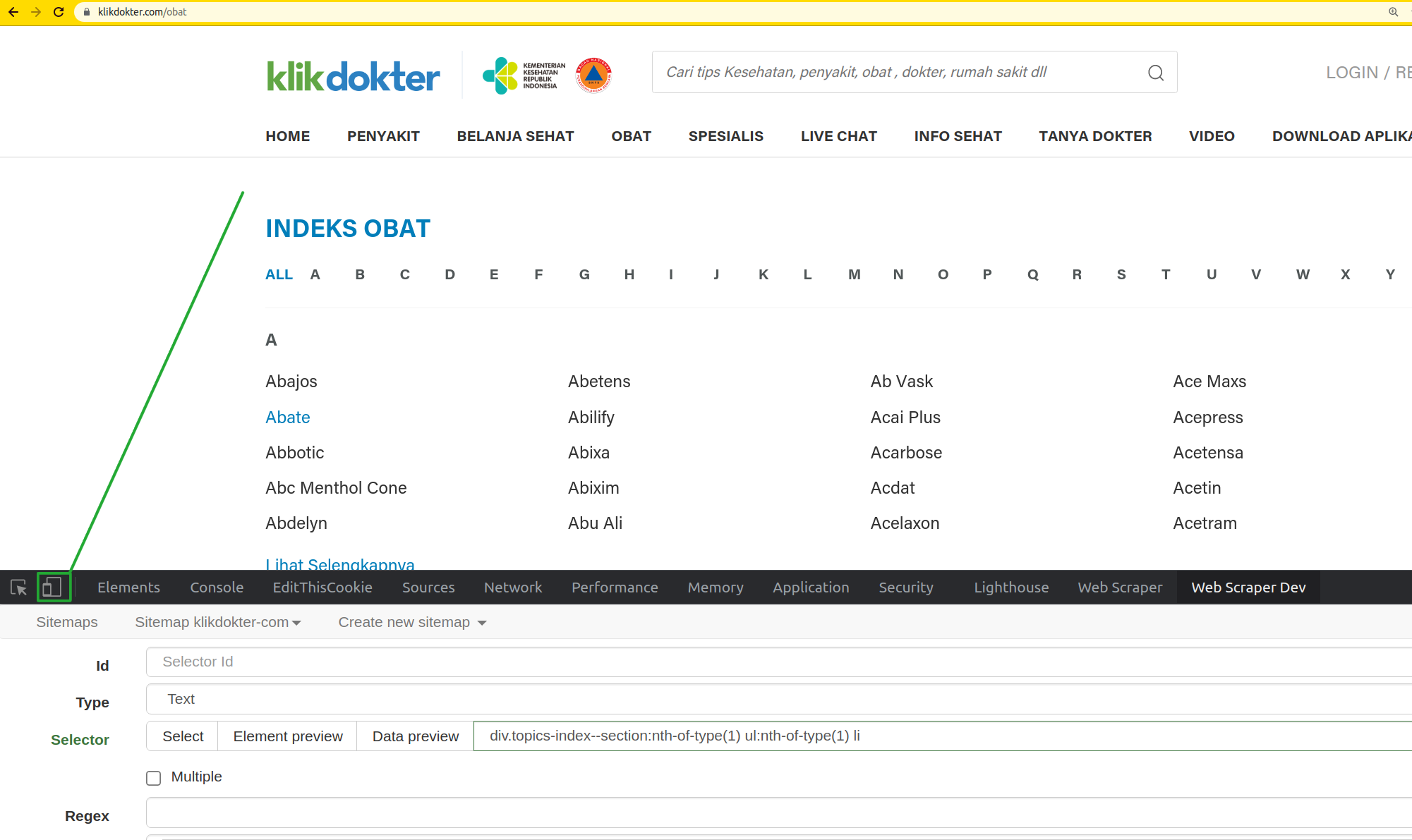1412x840 pixels.
Task: Filter index by letter M
Action: (x=854, y=275)
